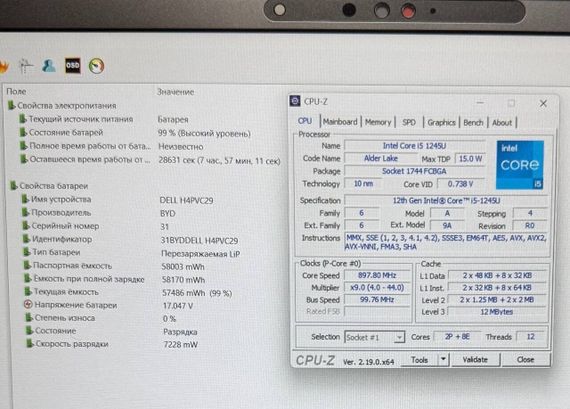Screen dimensions: 570x409
Task: Open the Graphics tab
Action: (441, 123)
